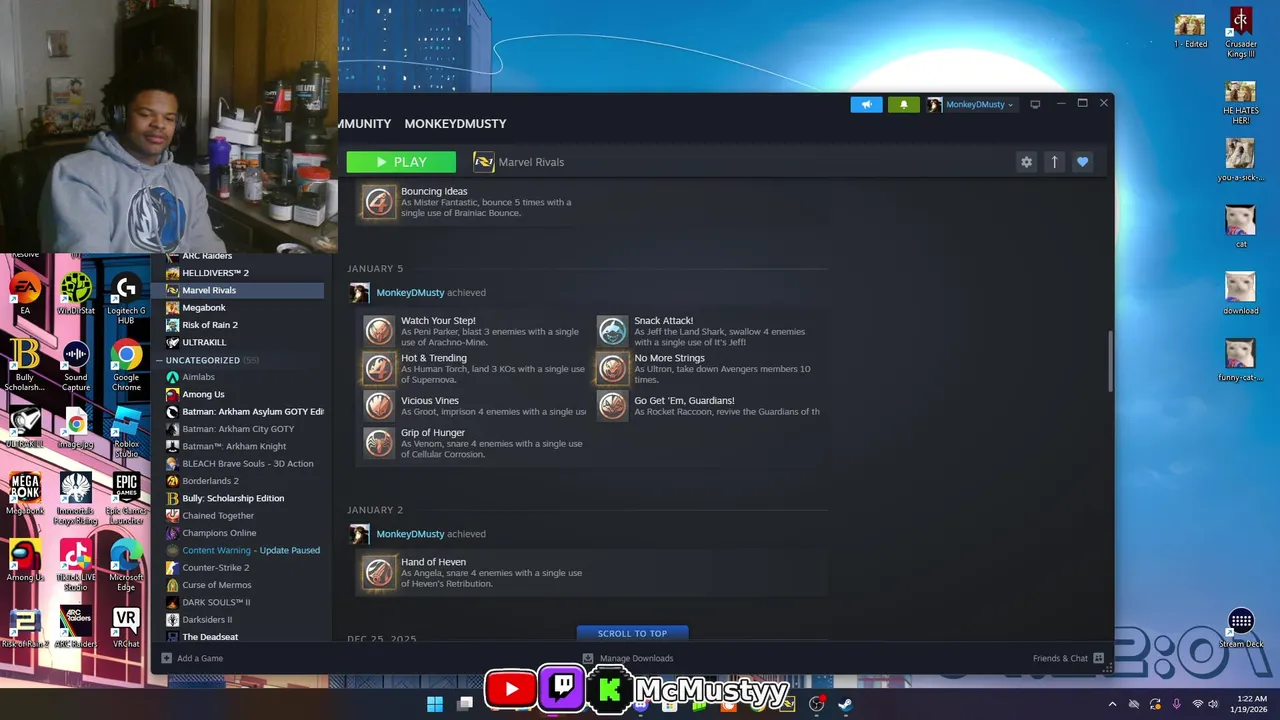Click the Watch Your Step! achievement icon
The width and height of the screenshot is (1280, 720).
click(378, 331)
